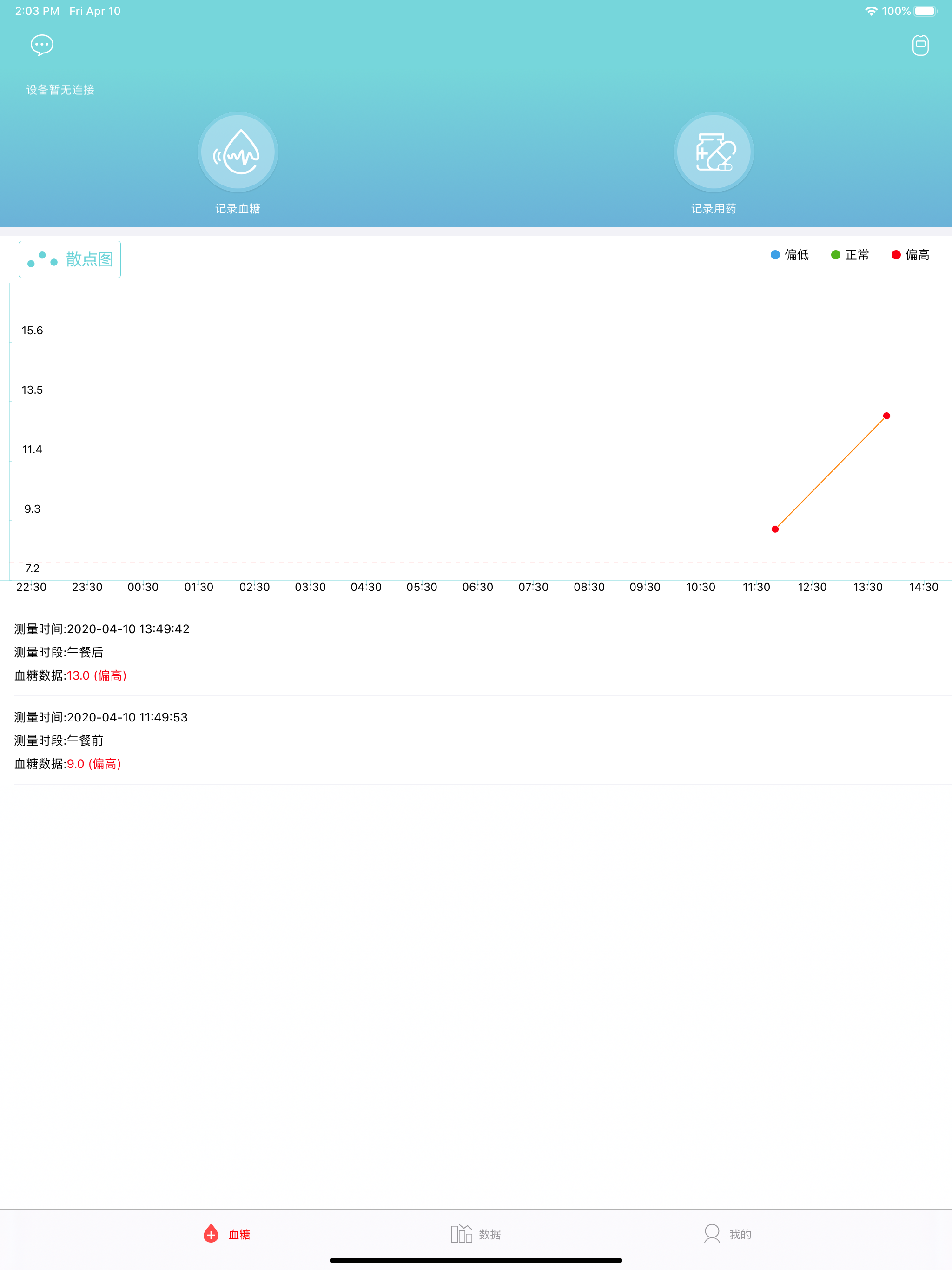Click the 午餐前 measurement period text
Screen dimensions: 952x1270
(x=86, y=741)
